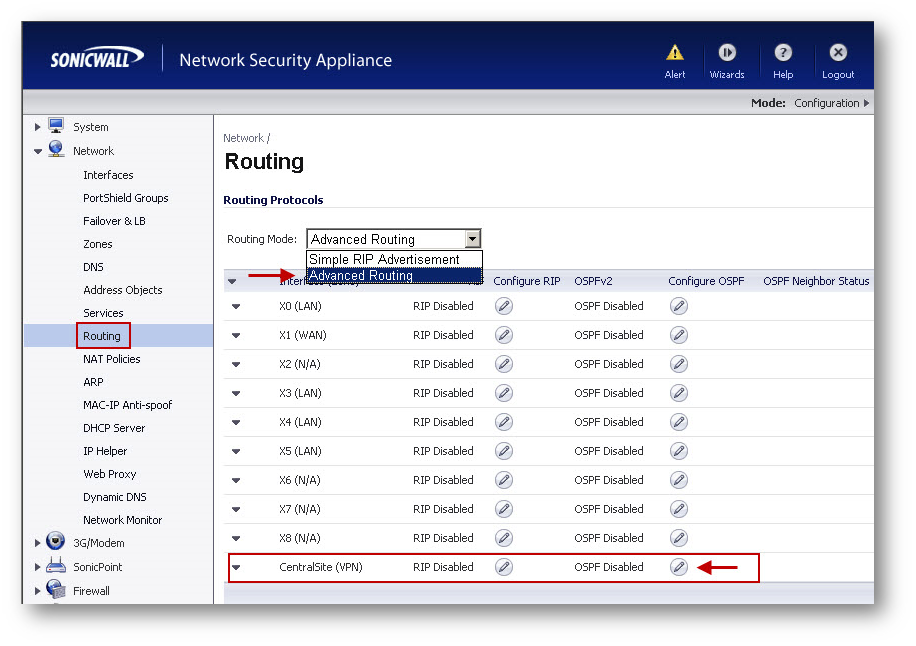Click the Mode Configuration switcher arrow
The width and height of the screenshot is (916, 646).
866,103
